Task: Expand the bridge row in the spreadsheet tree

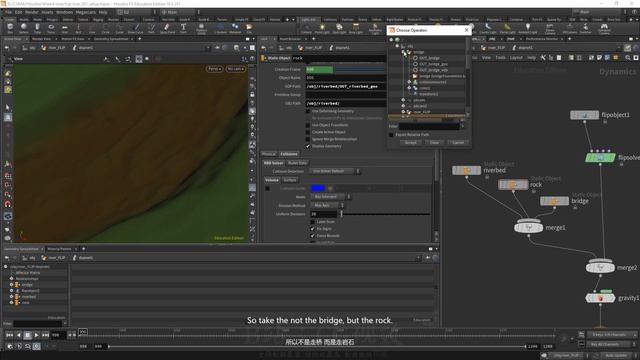Action: [11, 284]
